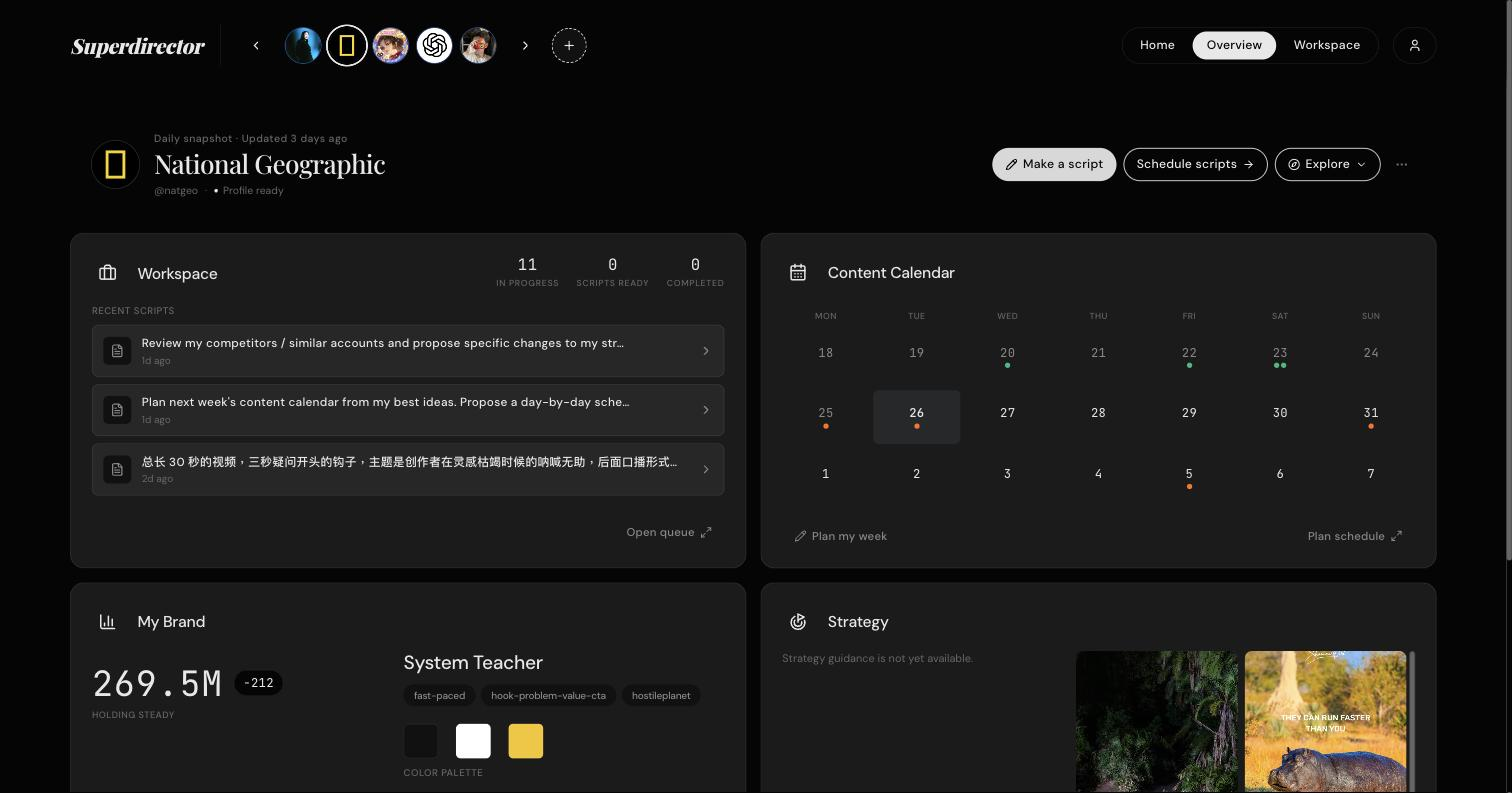Switch to the Workspace tab
1512x793 pixels.
click(x=1326, y=45)
